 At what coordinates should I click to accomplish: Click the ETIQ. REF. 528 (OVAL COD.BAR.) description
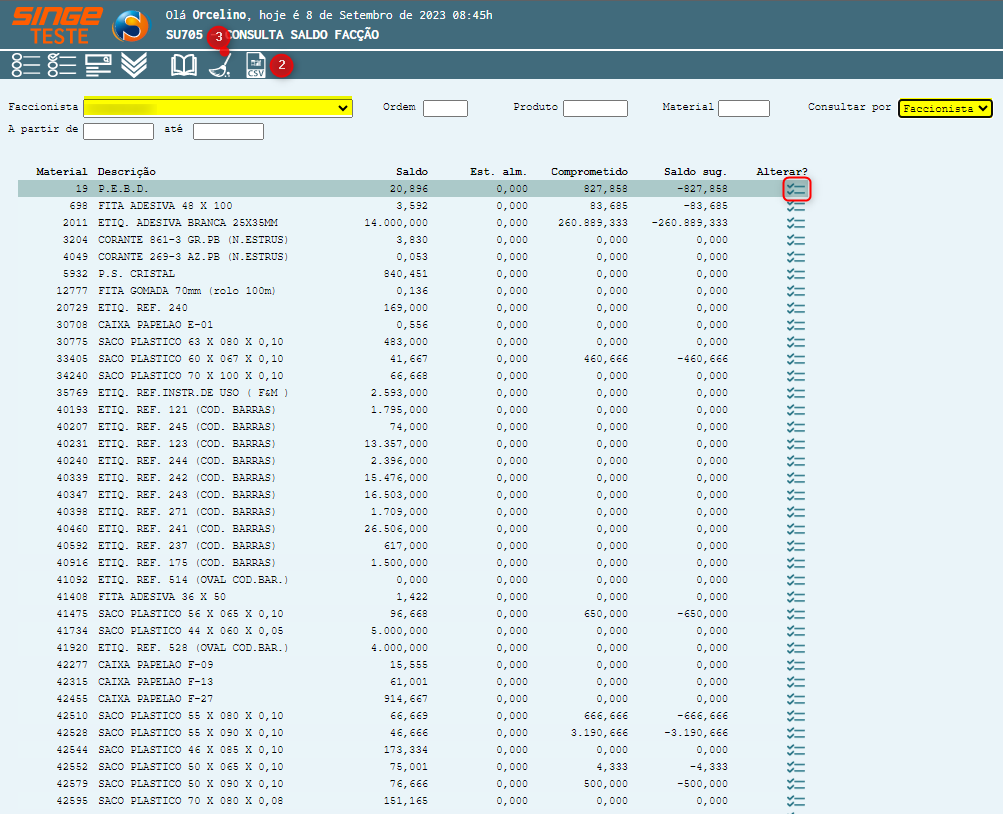pos(193,648)
